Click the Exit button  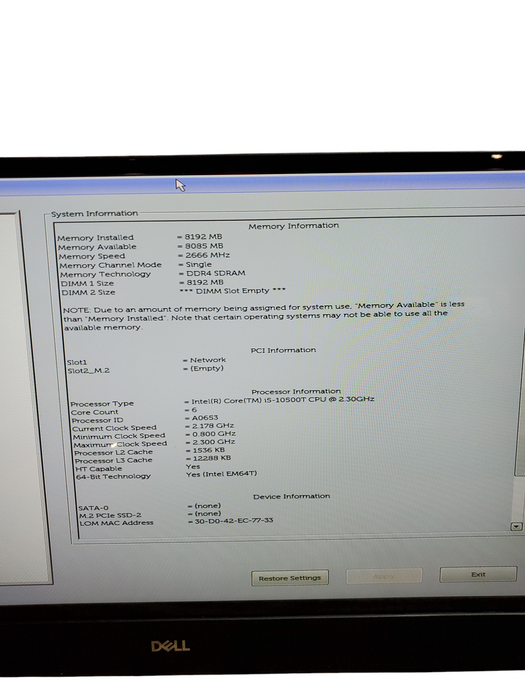point(478,575)
